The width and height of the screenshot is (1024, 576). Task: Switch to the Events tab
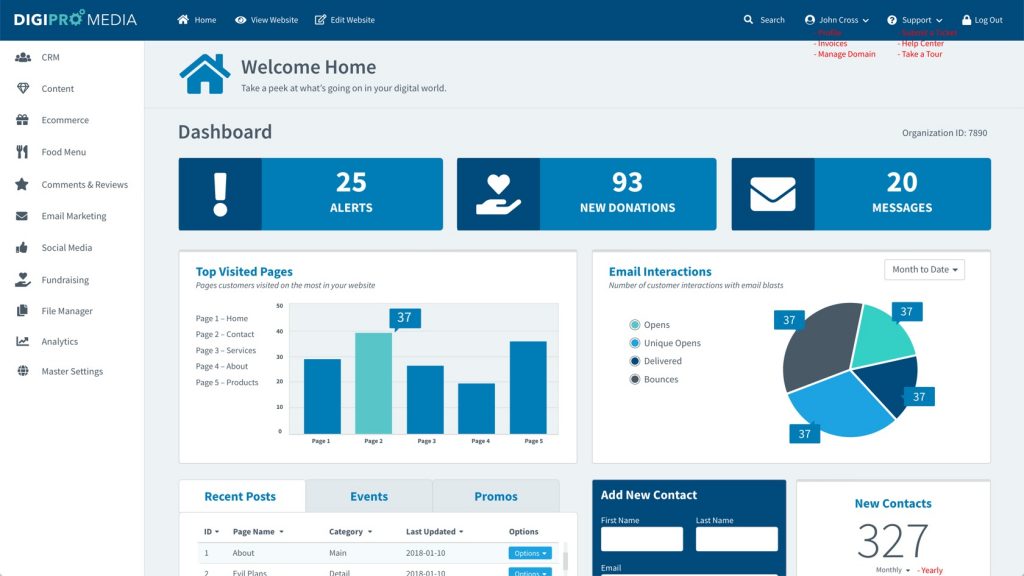coord(369,496)
